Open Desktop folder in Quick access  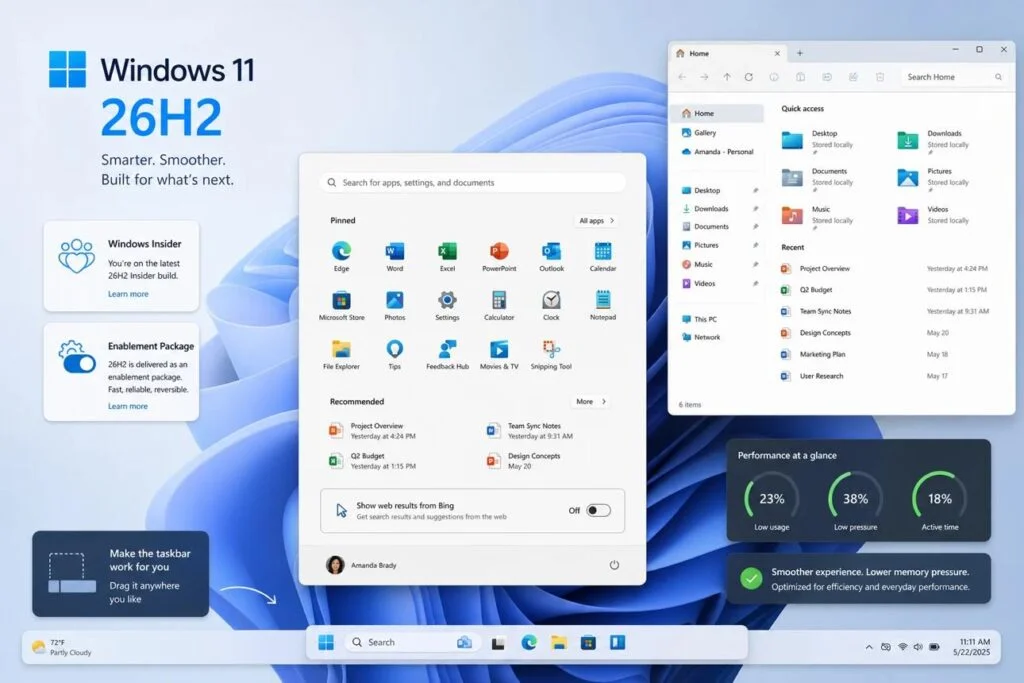coord(818,140)
